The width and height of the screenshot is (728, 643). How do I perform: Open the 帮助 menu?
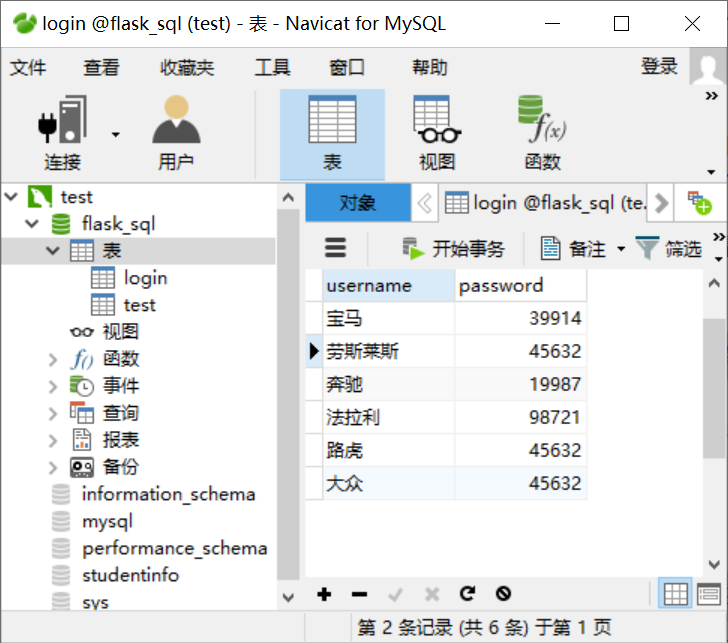click(429, 68)
